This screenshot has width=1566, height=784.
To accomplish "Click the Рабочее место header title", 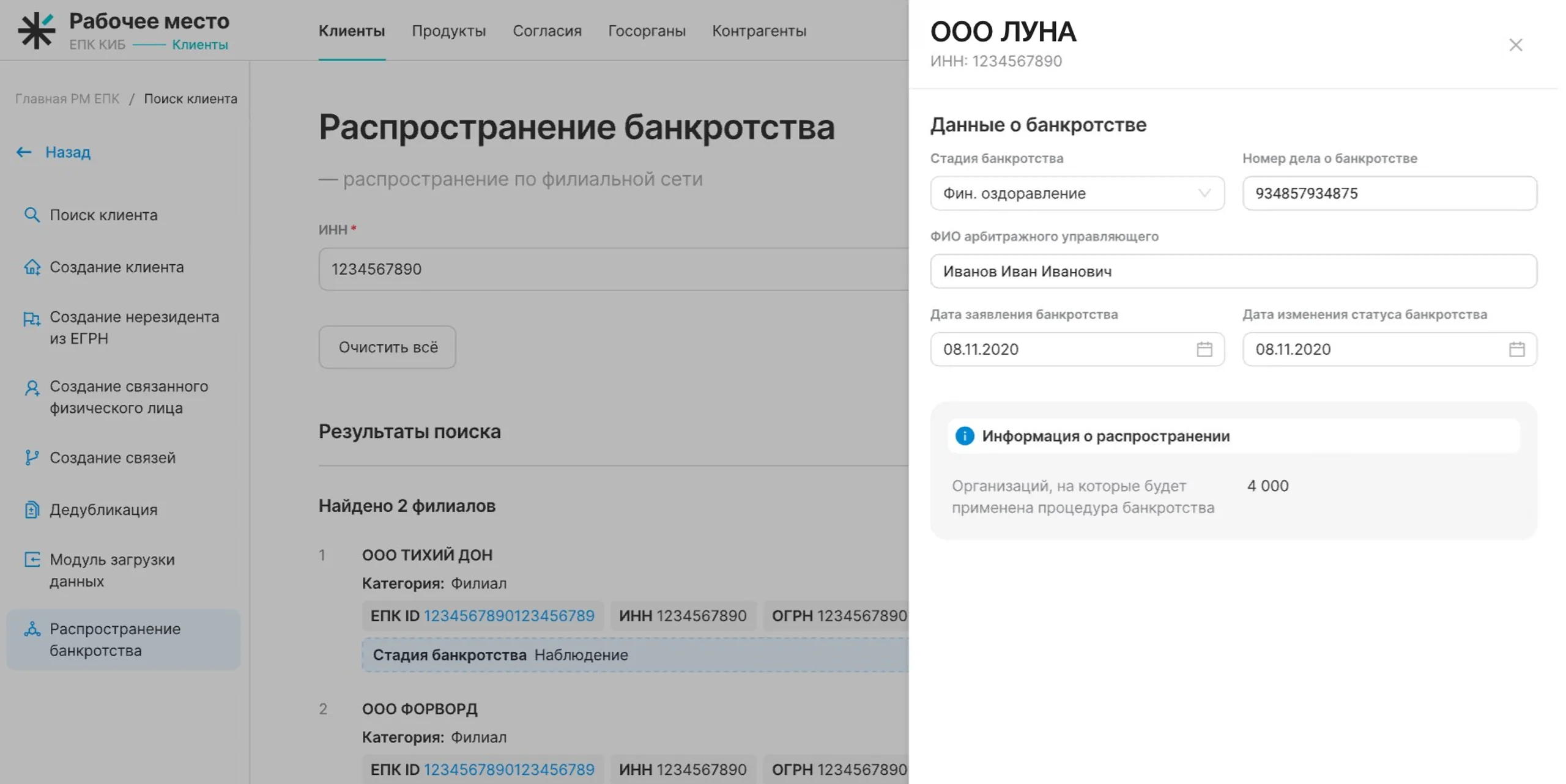I will pyautogui.click(x=149, y=21).
